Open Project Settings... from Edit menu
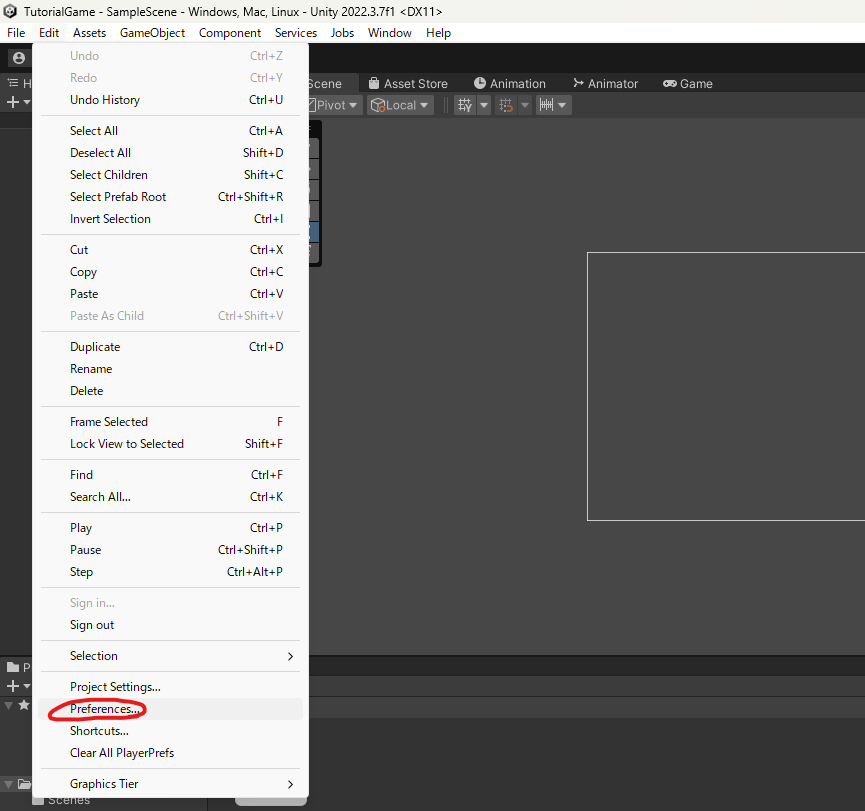Image resolution: width=865 pixels, height=811 pixels. tap(170, 687)
